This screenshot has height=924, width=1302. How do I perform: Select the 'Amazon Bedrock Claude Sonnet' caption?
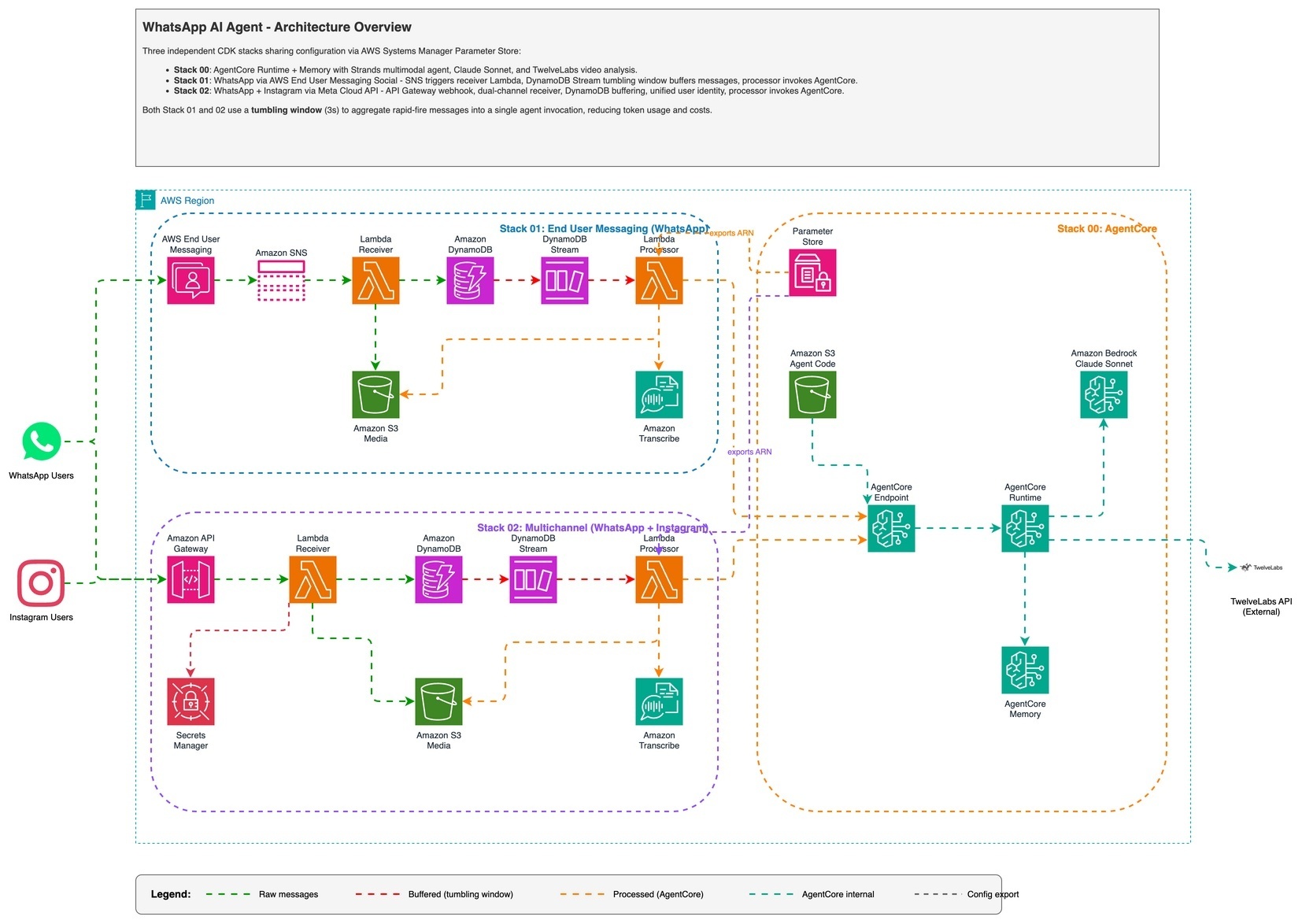pyautogui.click(x=1104, y=359)
